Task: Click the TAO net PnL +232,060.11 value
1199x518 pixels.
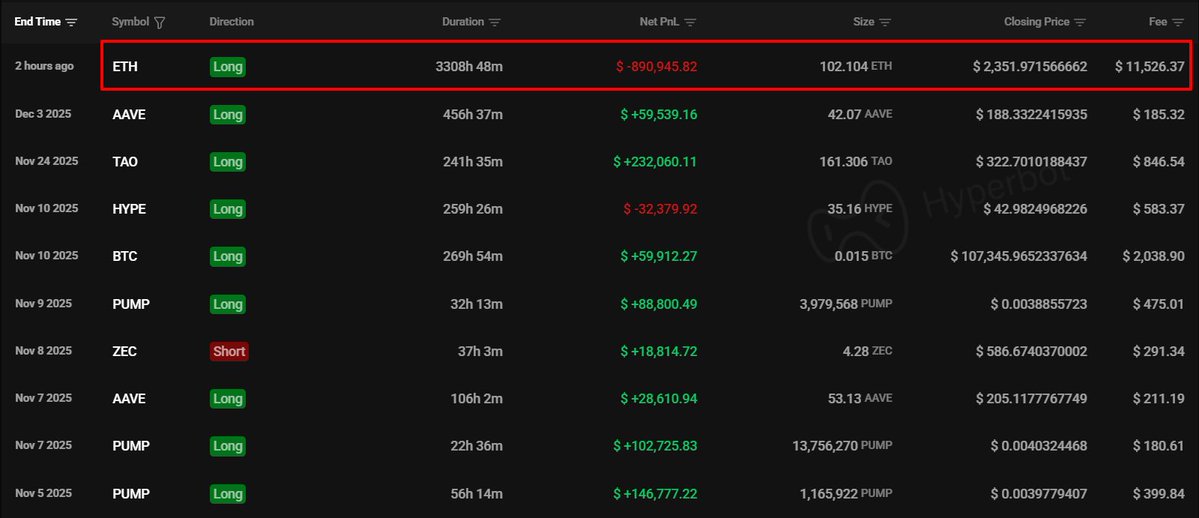Action: pyautogui.click(x=658, y=162)
